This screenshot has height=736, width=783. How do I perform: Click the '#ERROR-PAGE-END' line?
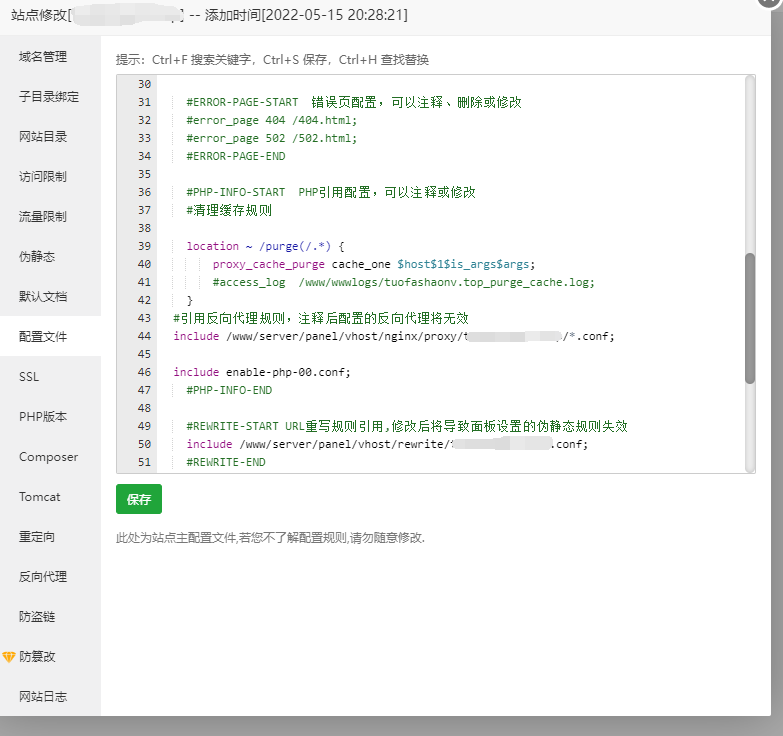236,156
